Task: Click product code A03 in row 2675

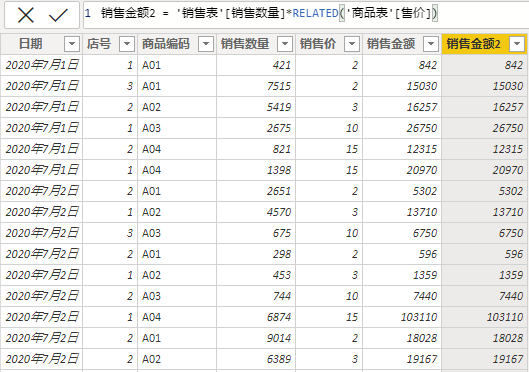Action: pos(177,128)
